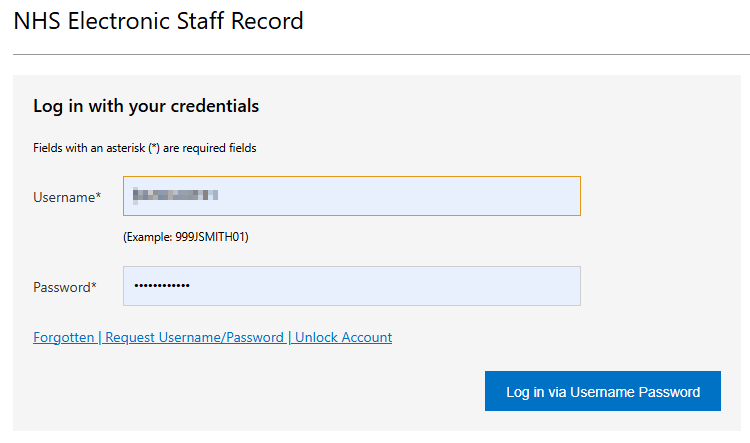This screenshot has width=750, height=443.
Task: Click the 'Username*' label
Action: tap(67, 197)
